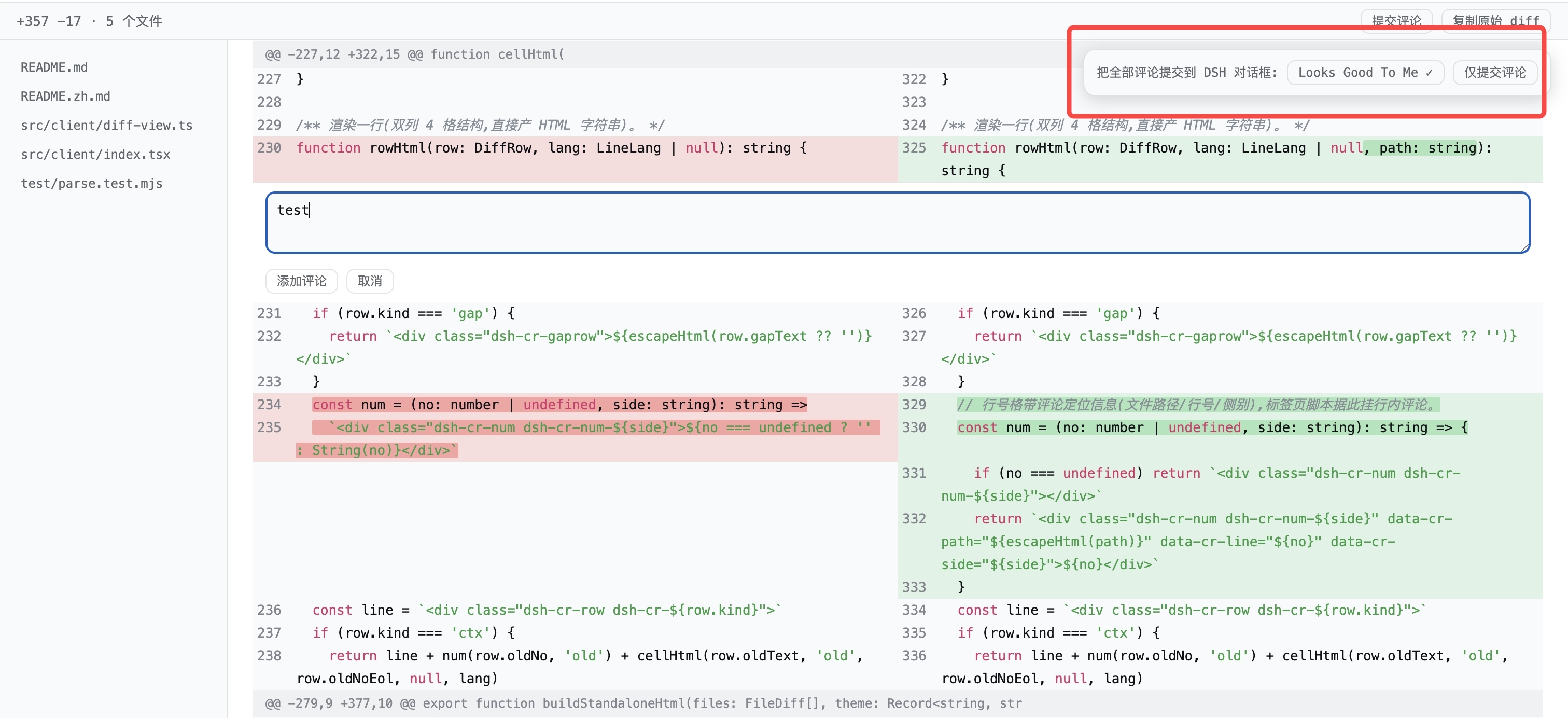Click old line number 231
The image size is (1568, 718).
(x=269, y=314)
